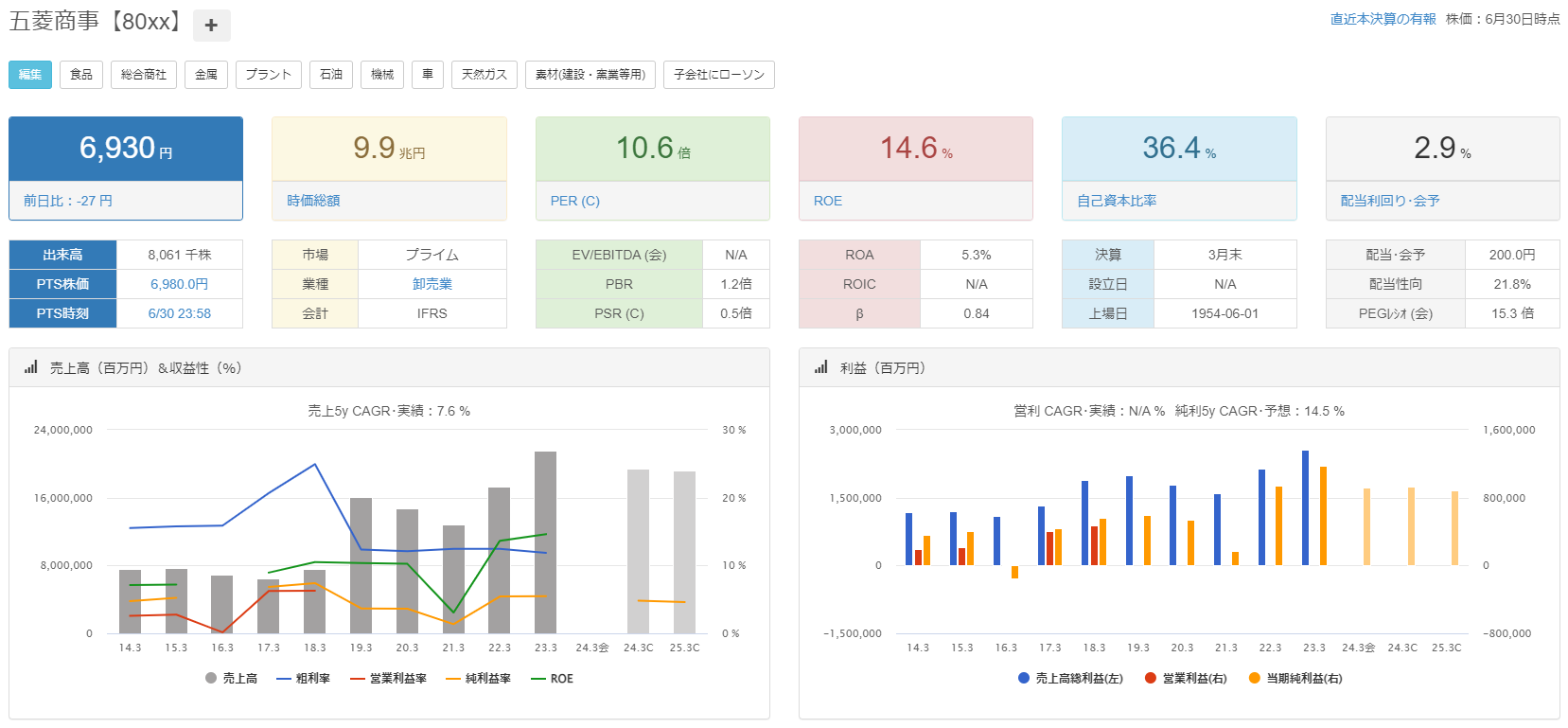Viewport: 1568px width, 728px height.
Task: Toggle the 売上高 series in the chart legend
Action: 231,679
